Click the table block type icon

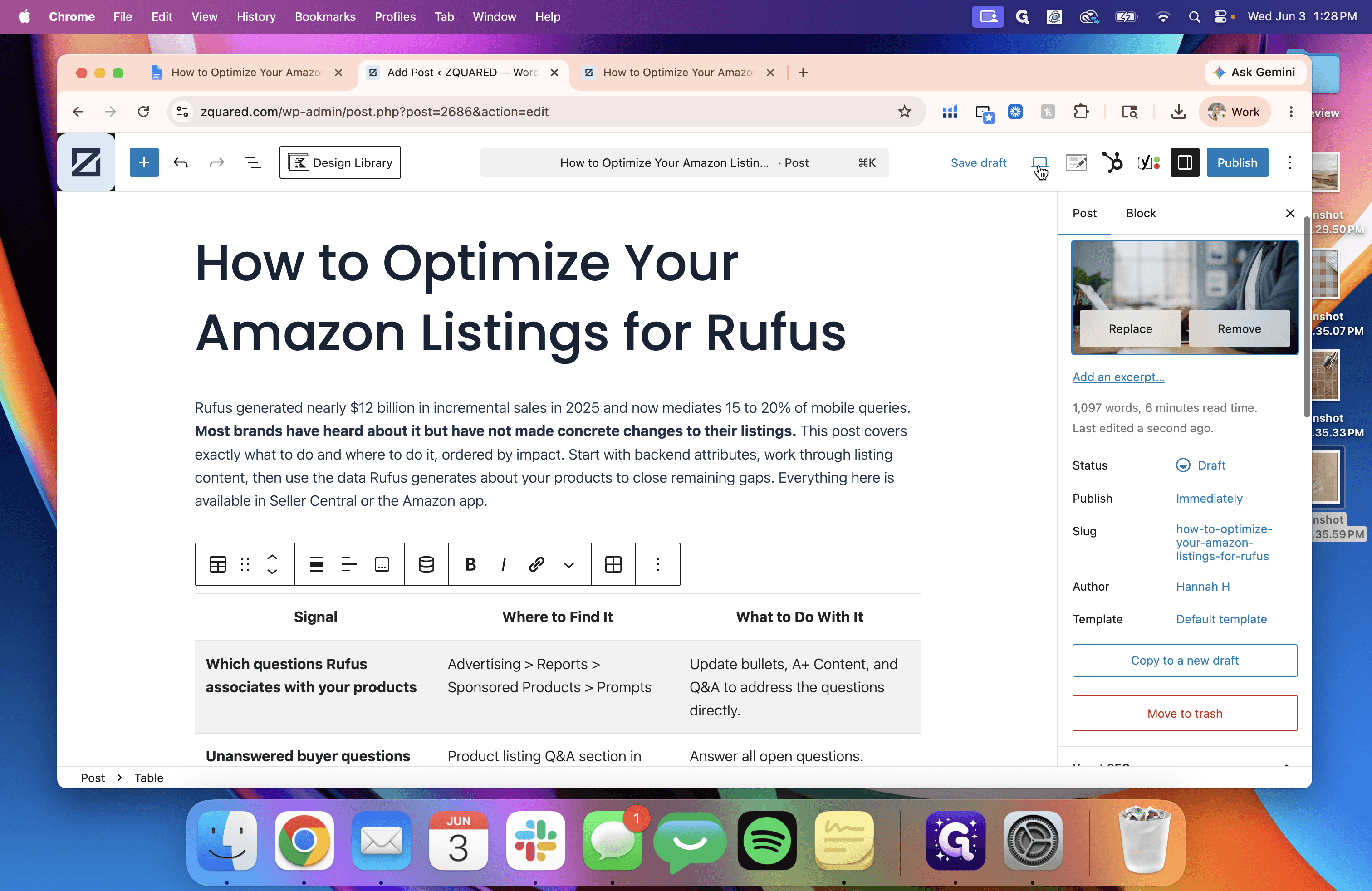(218, 564)
